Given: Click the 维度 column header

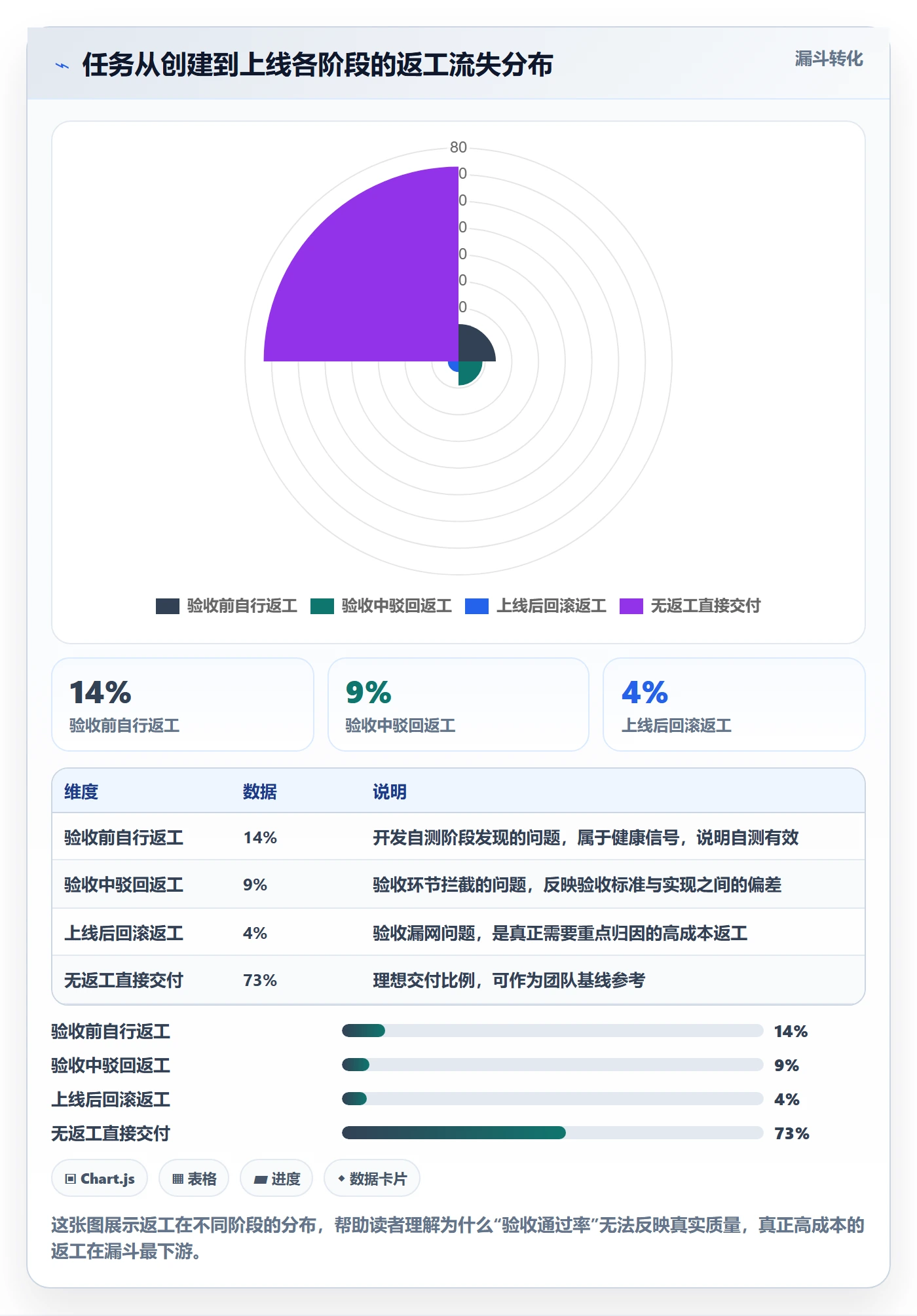Looking at the screenshot, I should click(x=81, y=792).
